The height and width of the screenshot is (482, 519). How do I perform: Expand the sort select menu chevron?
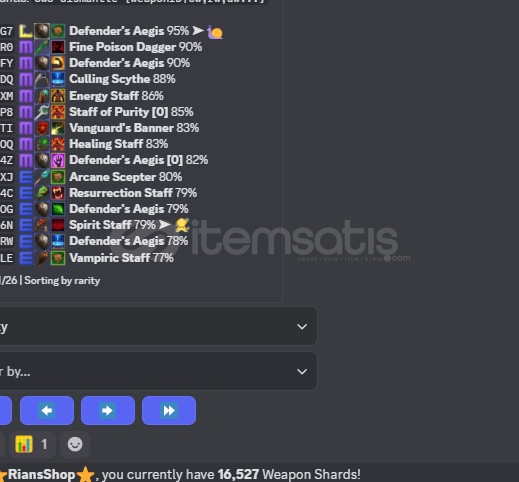coord(302,326)
